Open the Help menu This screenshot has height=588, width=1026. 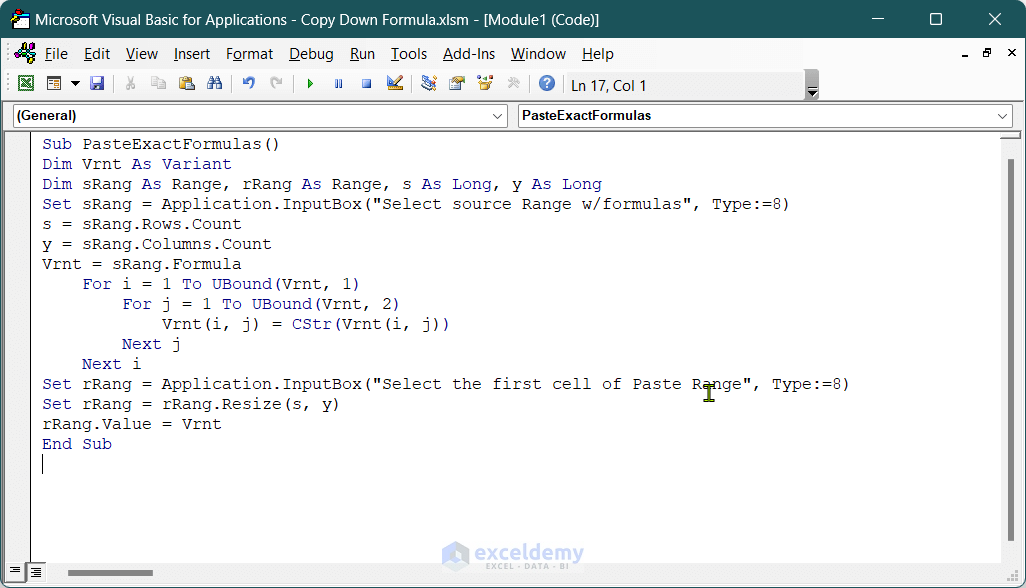597,54
